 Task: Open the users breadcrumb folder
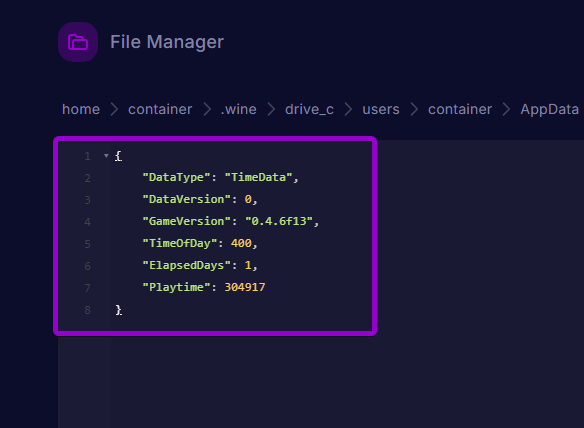381,109
